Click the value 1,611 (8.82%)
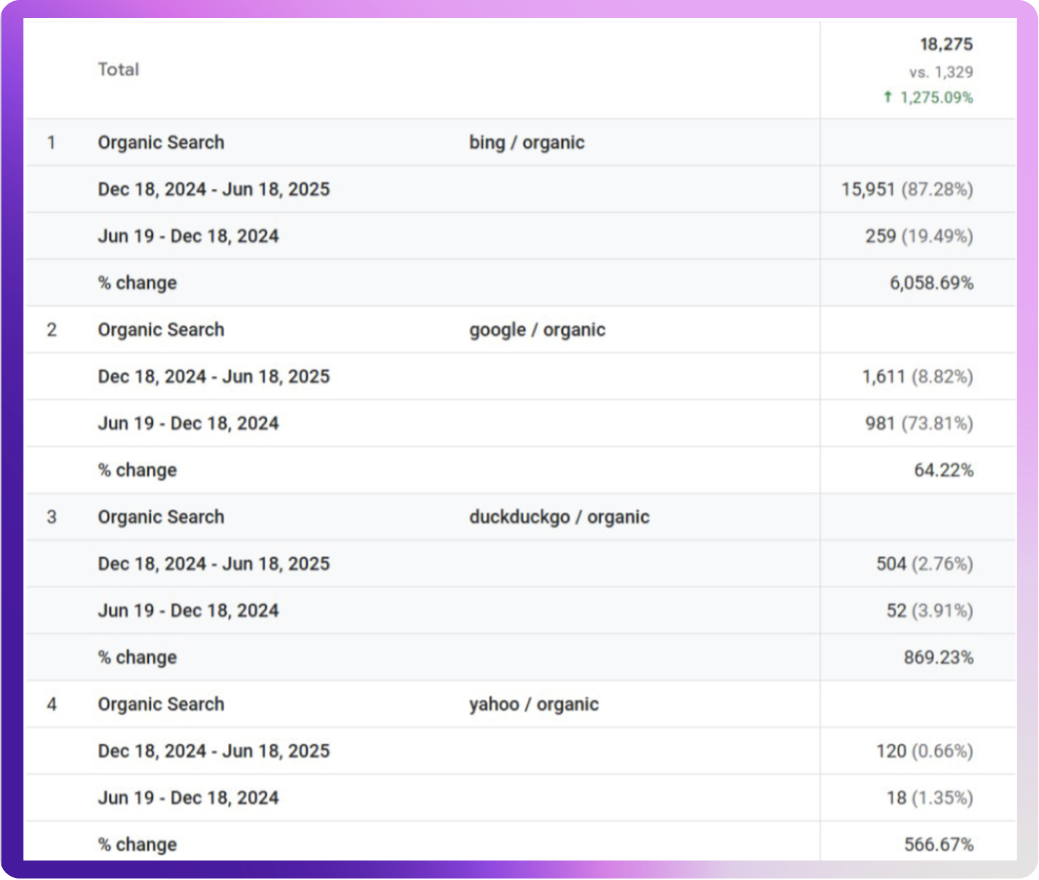Image resolution: width=1039 pixels, height=880 pixels. click(918, 376)
